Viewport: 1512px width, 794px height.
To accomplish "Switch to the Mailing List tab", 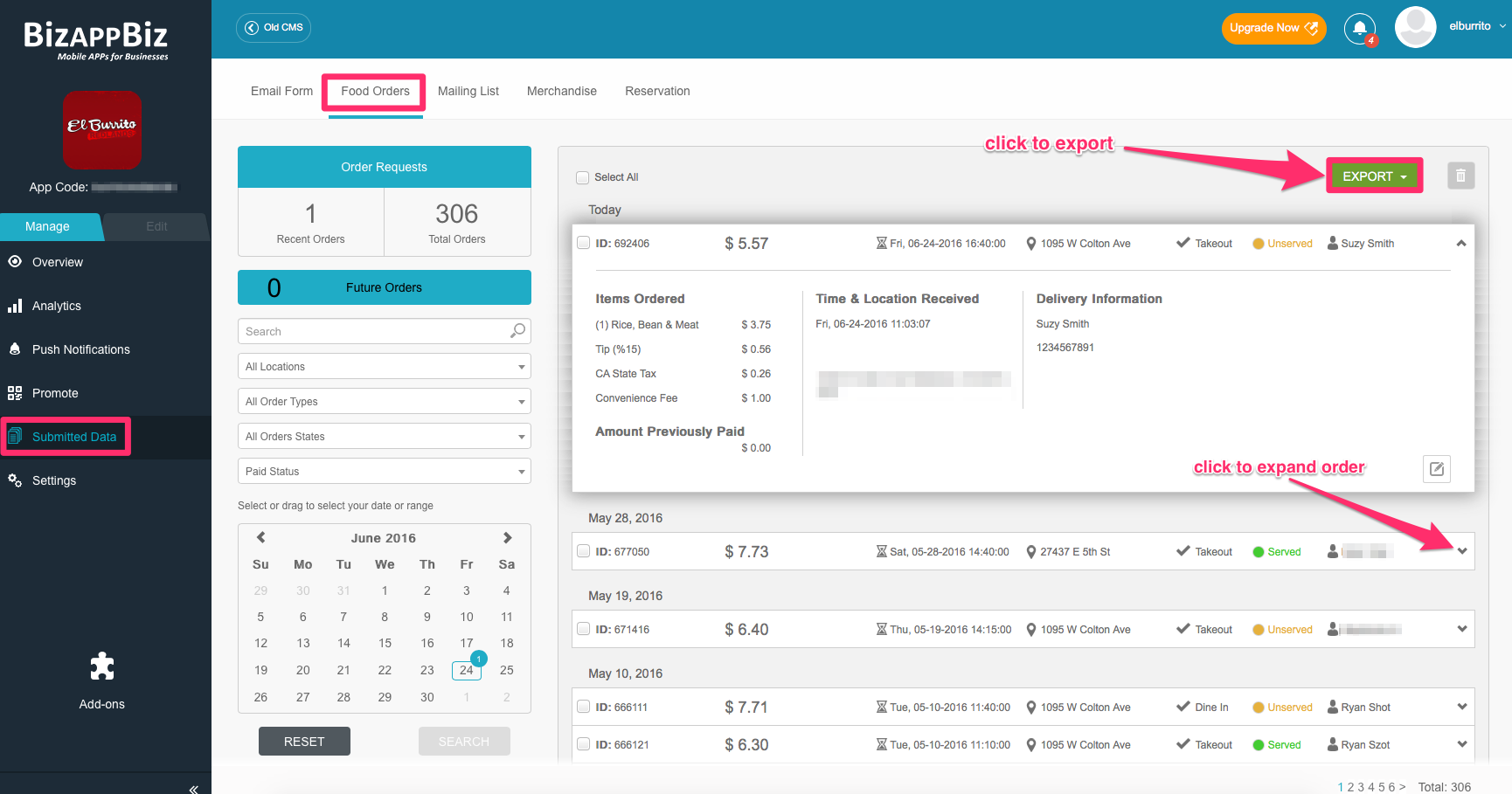I will point(468,91).
